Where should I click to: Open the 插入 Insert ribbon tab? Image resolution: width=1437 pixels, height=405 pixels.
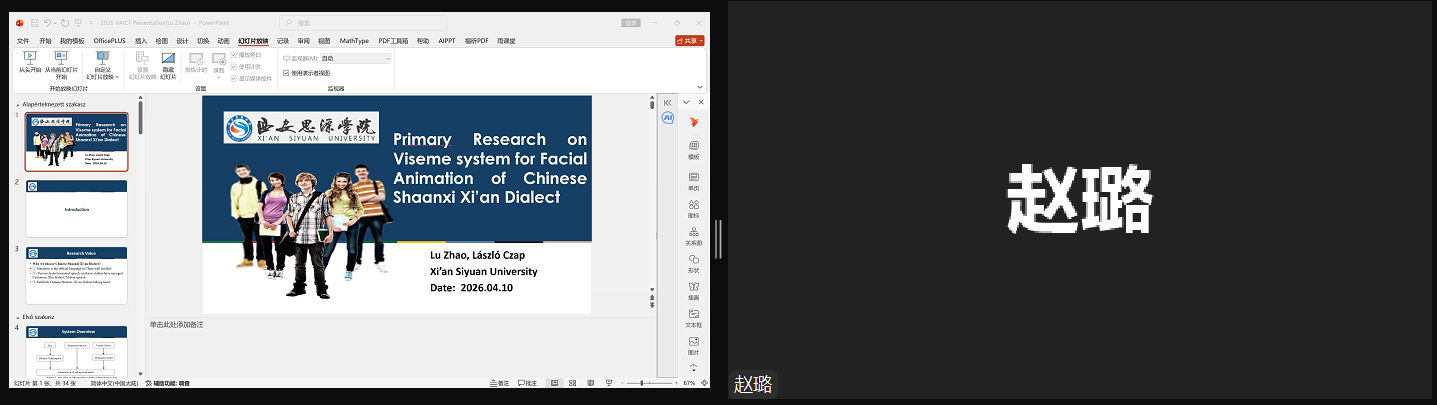click(141, 41)
